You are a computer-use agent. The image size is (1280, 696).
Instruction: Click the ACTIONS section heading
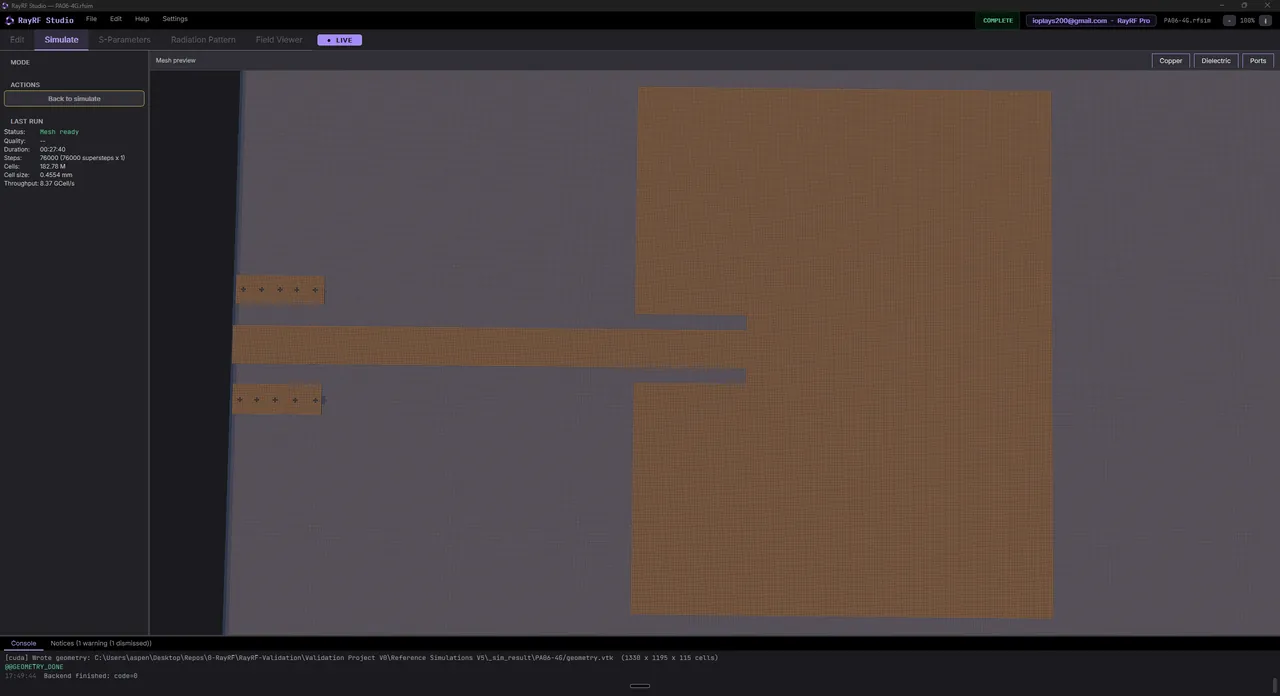(x=25, y=85)
